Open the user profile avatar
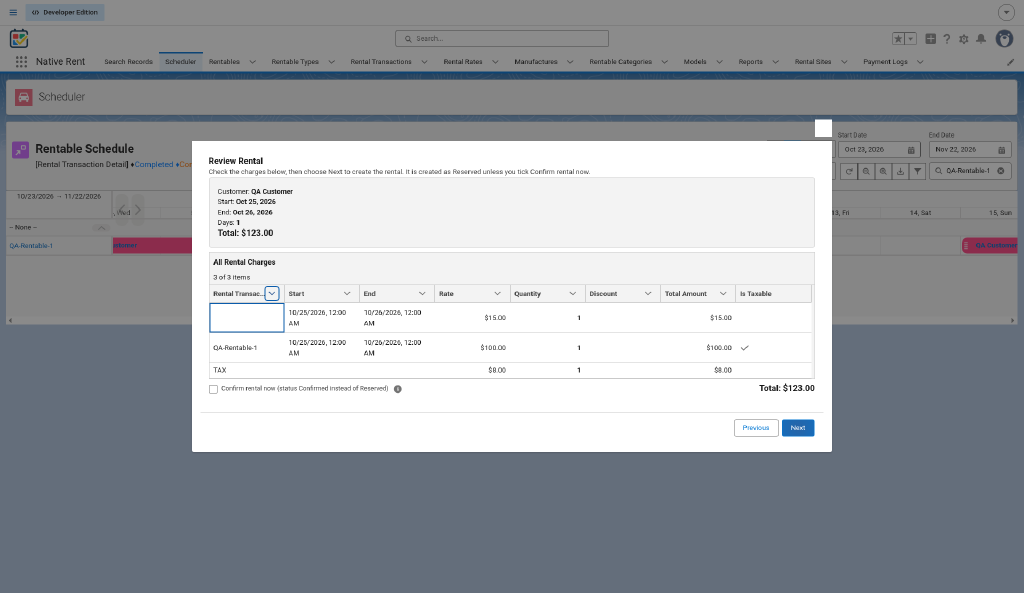Screen dimensions: 1024x593 tap(1004, 39)
